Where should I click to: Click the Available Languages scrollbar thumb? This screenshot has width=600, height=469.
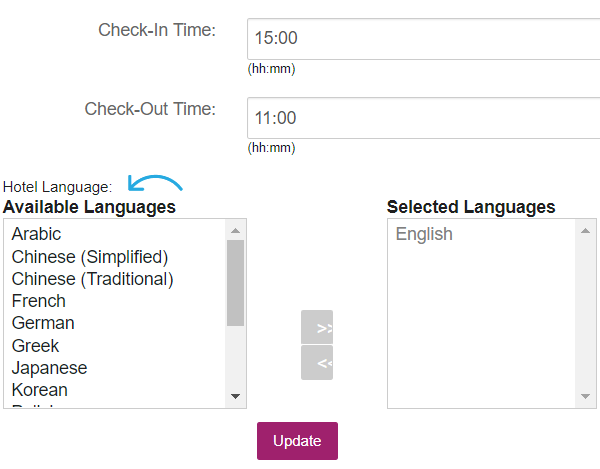[x=235, y=283]
